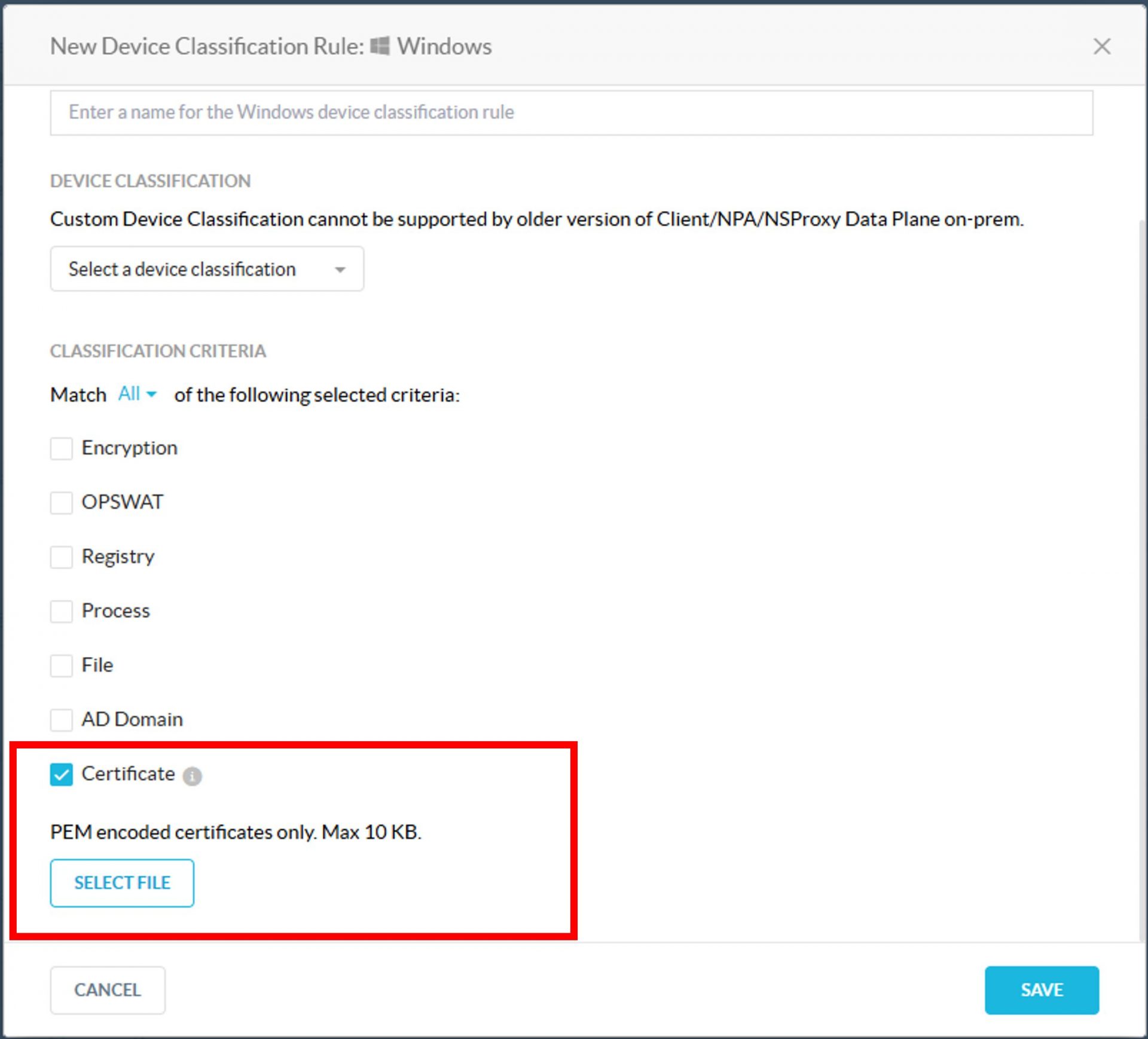Image resolution: width=1148 pixels, height=1039 pixels.
Task: Tick the Registry checkbox
Action: 61,557
